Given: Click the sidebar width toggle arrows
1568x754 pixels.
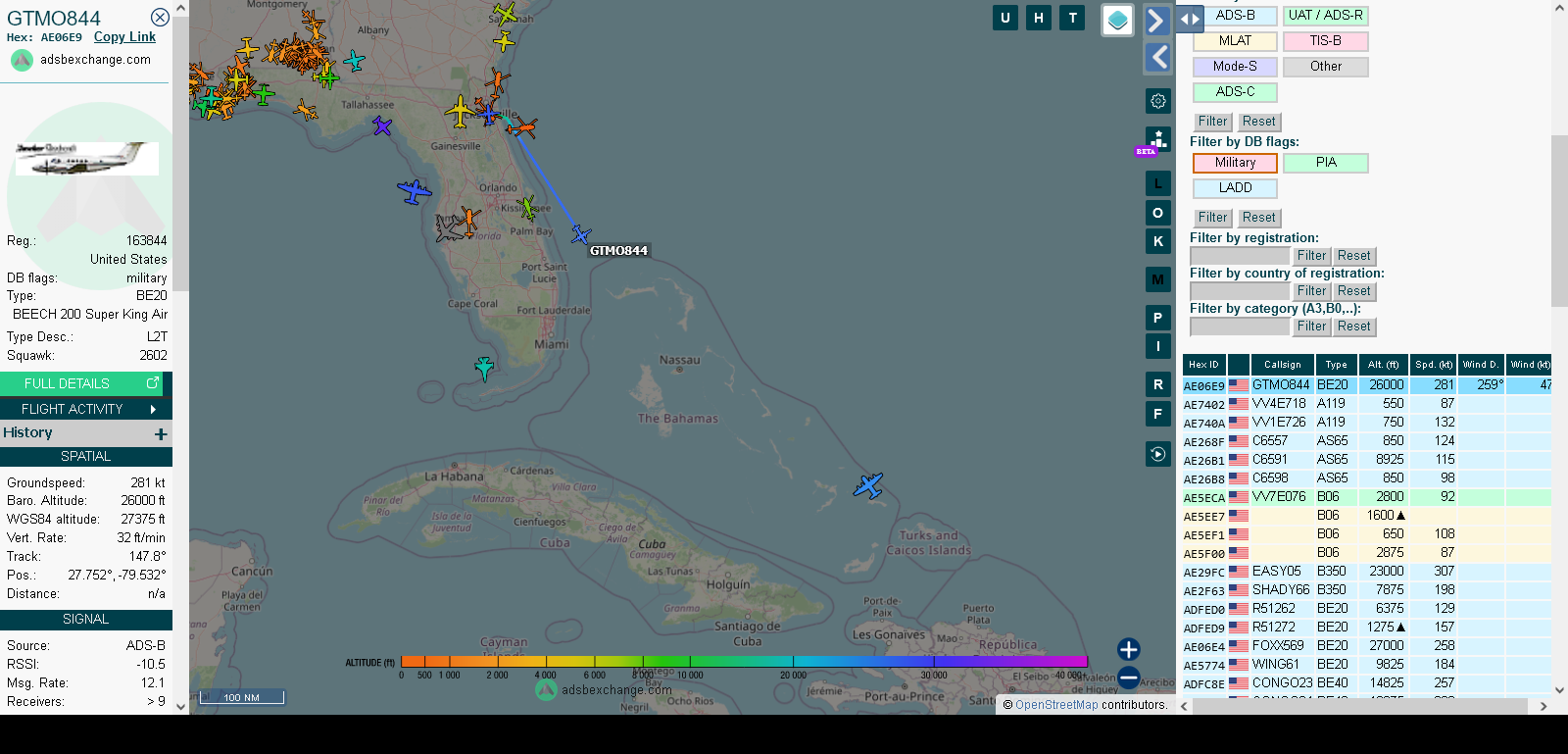Looking at the screenshot, I should tap(1189, 19).
